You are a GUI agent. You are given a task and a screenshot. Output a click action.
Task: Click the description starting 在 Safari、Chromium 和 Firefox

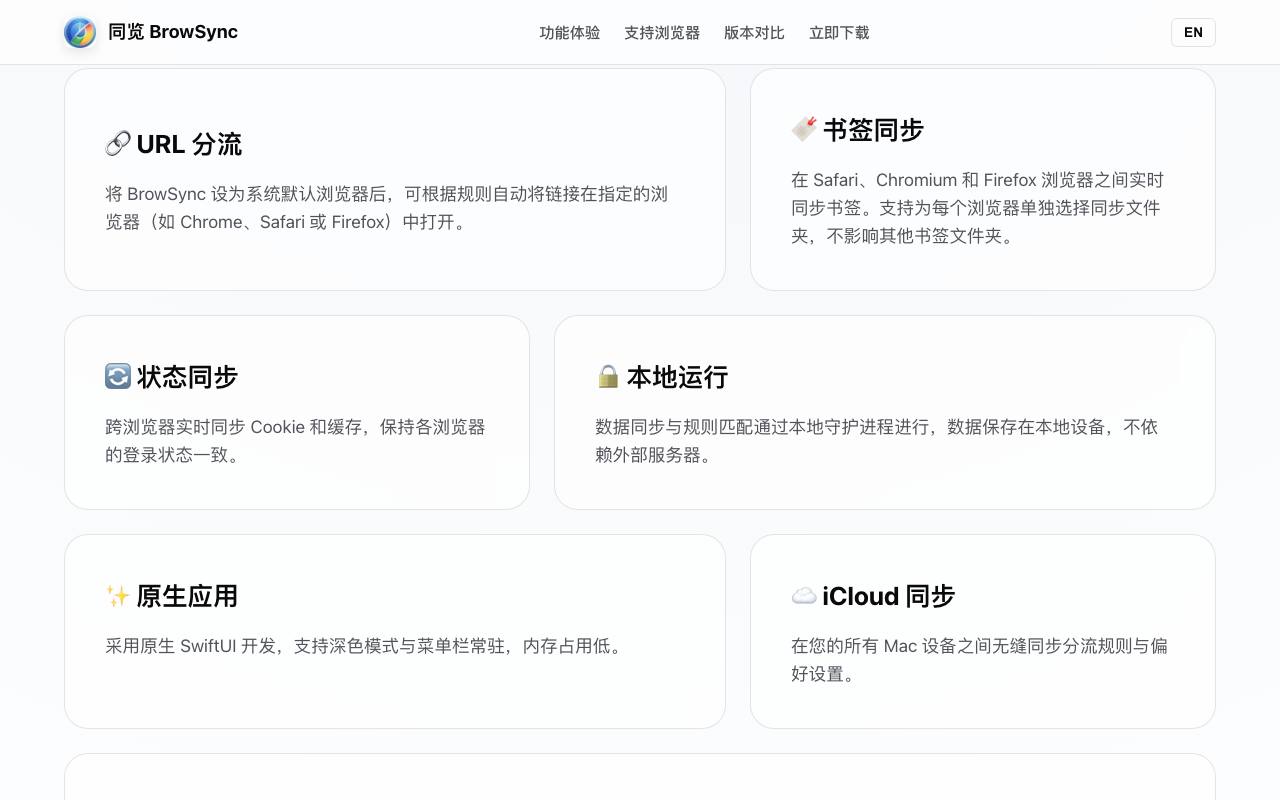click(977, 208)
